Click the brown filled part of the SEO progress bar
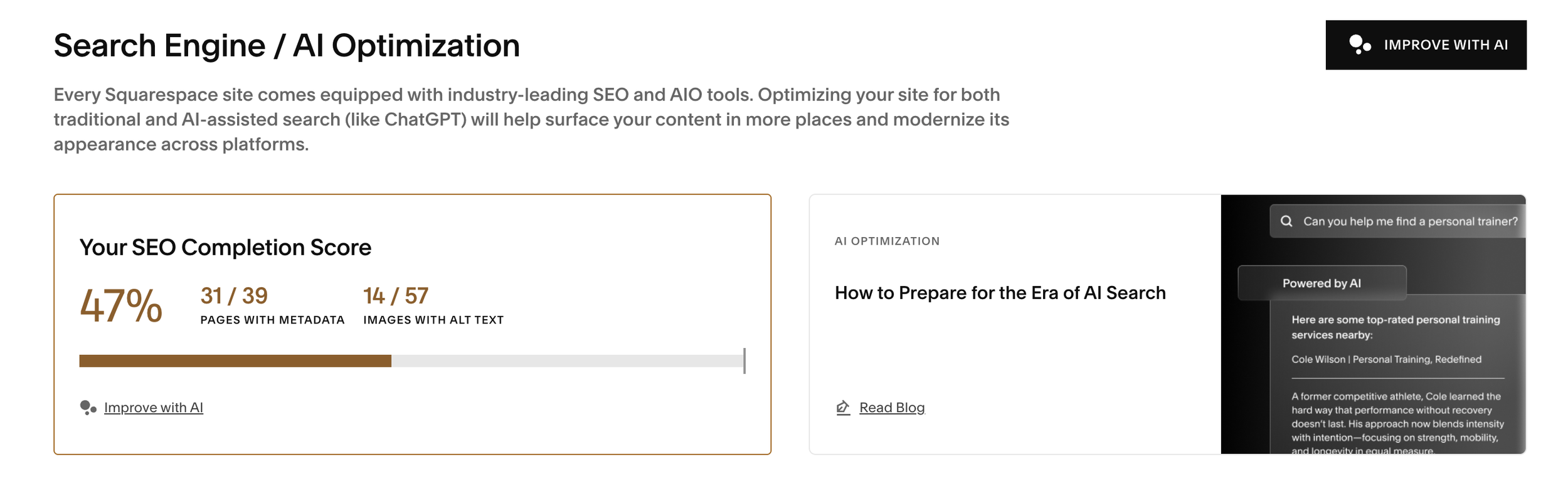The width and height of the screenshot is (1568, 491). tap(235, 361)
